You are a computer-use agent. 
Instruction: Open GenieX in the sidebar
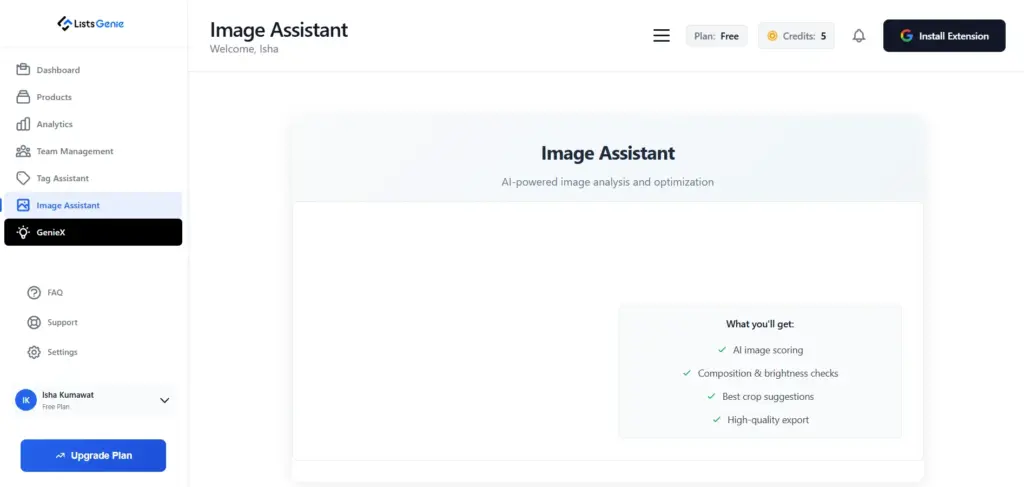pyautogui.click(x=93, y=232)
